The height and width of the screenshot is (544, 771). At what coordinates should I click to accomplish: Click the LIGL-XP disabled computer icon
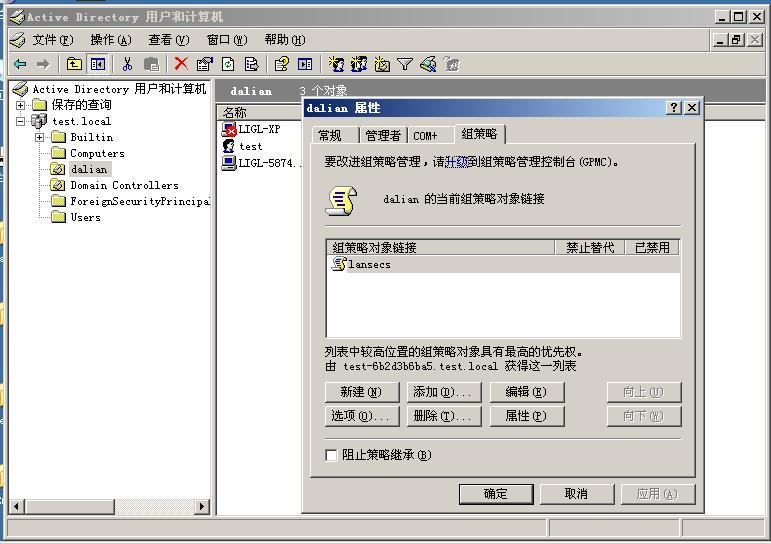[x=229, y=129]
